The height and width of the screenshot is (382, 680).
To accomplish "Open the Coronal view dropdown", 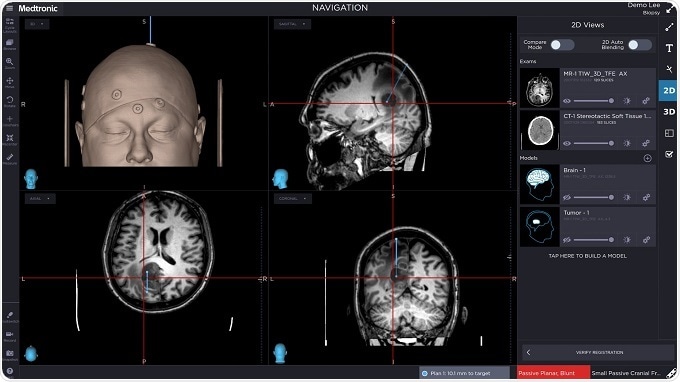I will pyautogui.click(x=292, y=199).
